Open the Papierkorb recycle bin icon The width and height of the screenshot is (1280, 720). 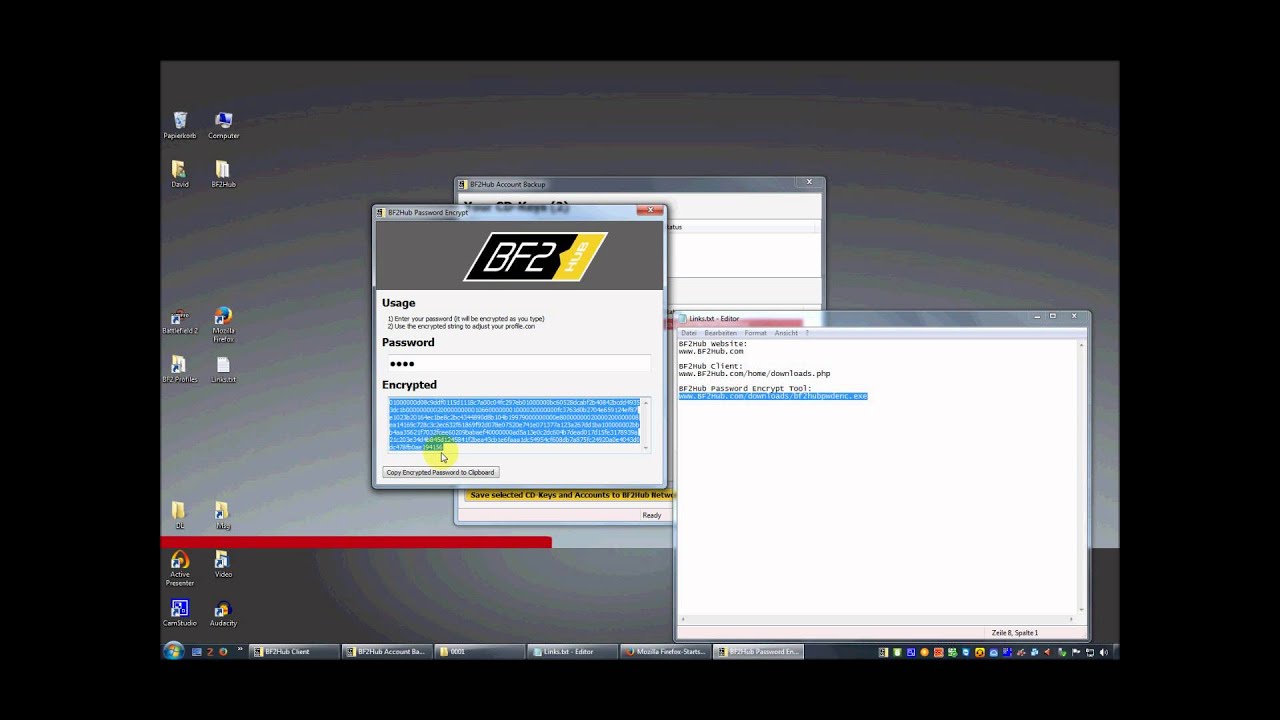180,125
